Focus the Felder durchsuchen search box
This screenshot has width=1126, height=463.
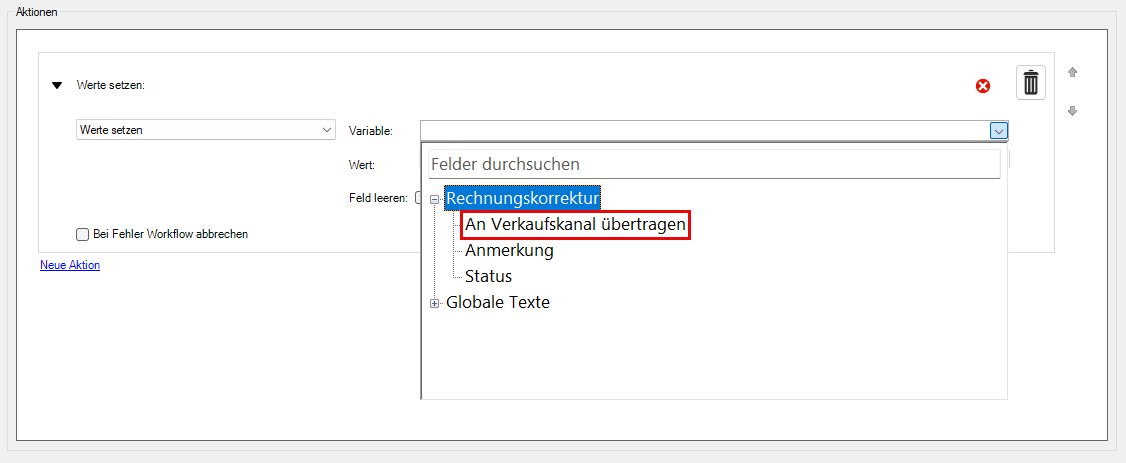[713, 164]
